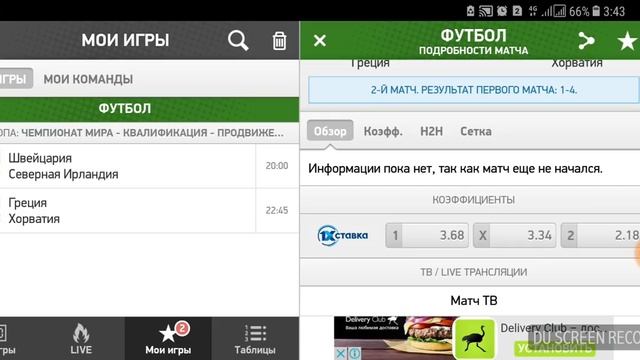Tap the first match result info banner
The image size is (640, 360).
(x=473, y=90)
